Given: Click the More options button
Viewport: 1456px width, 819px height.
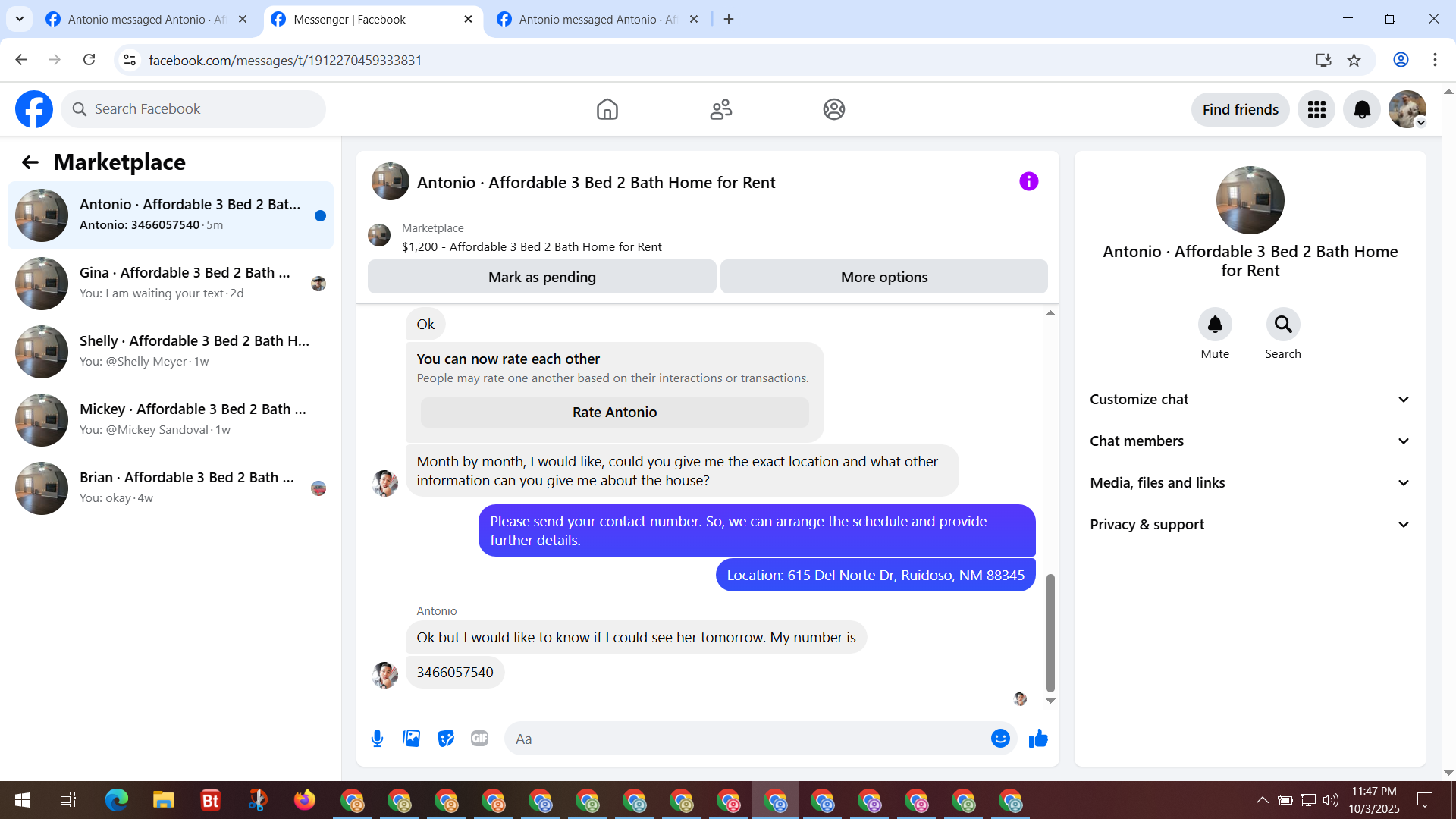Looking at the screenshot, I should pos(884,277).
